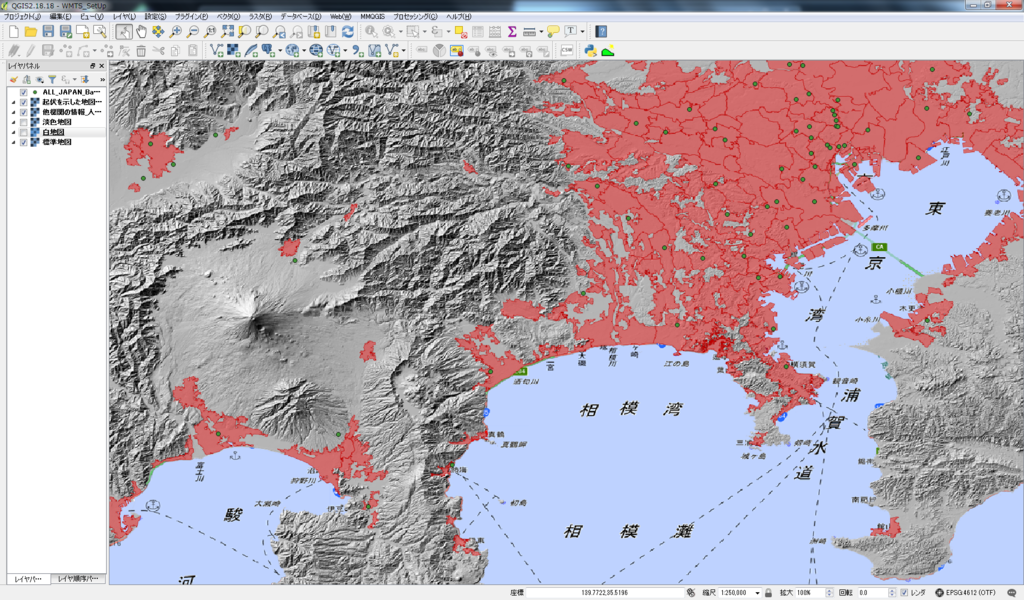The image size is (1024, 600).
Task: Expand the 白地図 layer tree node
Action: click(14, 132)
